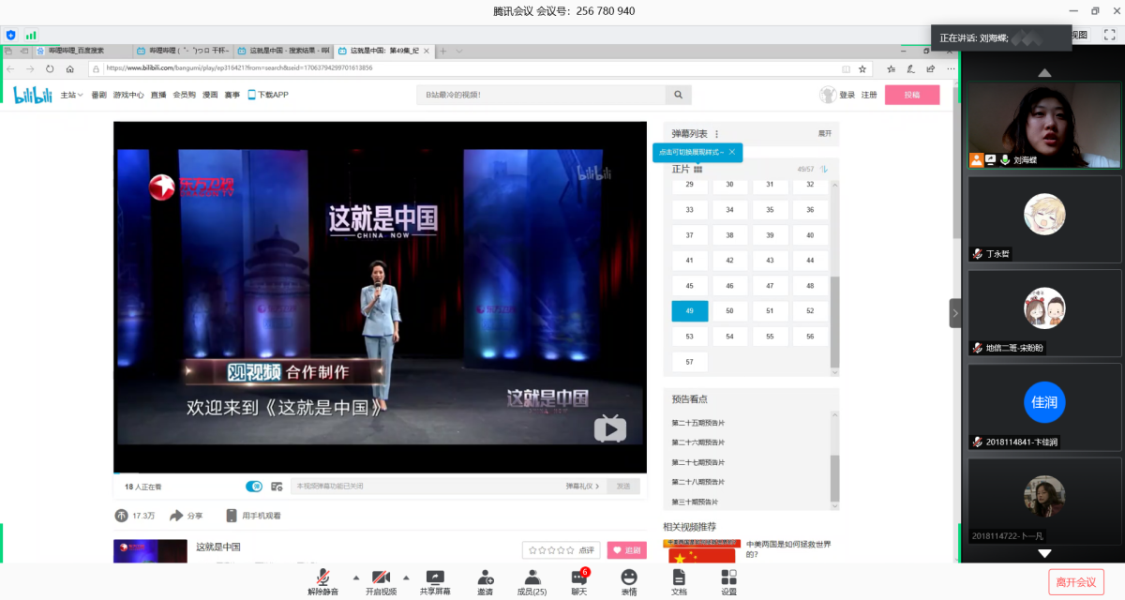Click the 登录 login link

pyautogui.click(x=847, y=95)
